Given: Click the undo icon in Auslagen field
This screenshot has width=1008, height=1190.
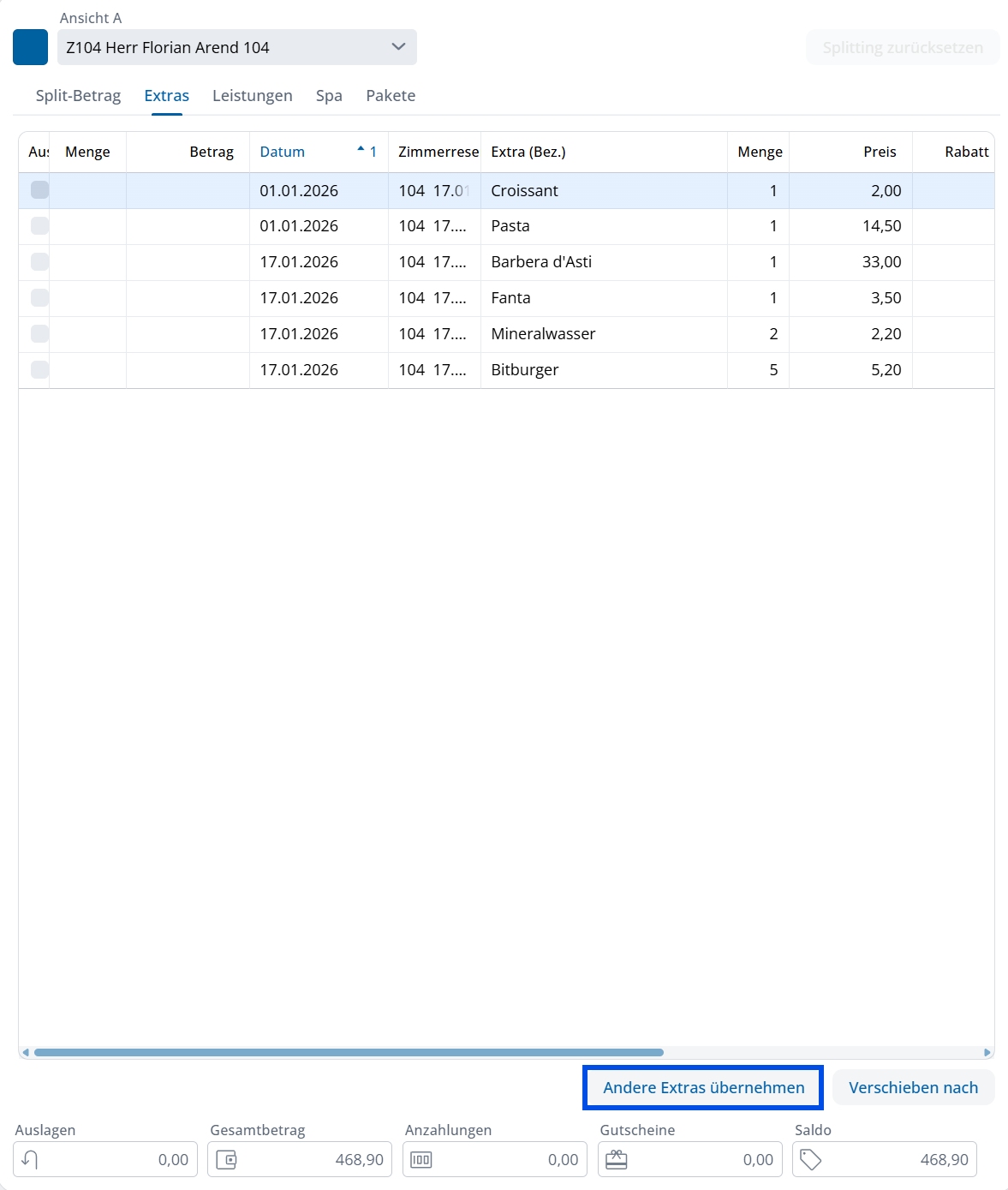Looking at the screenshot, I should coord(30,1159).
